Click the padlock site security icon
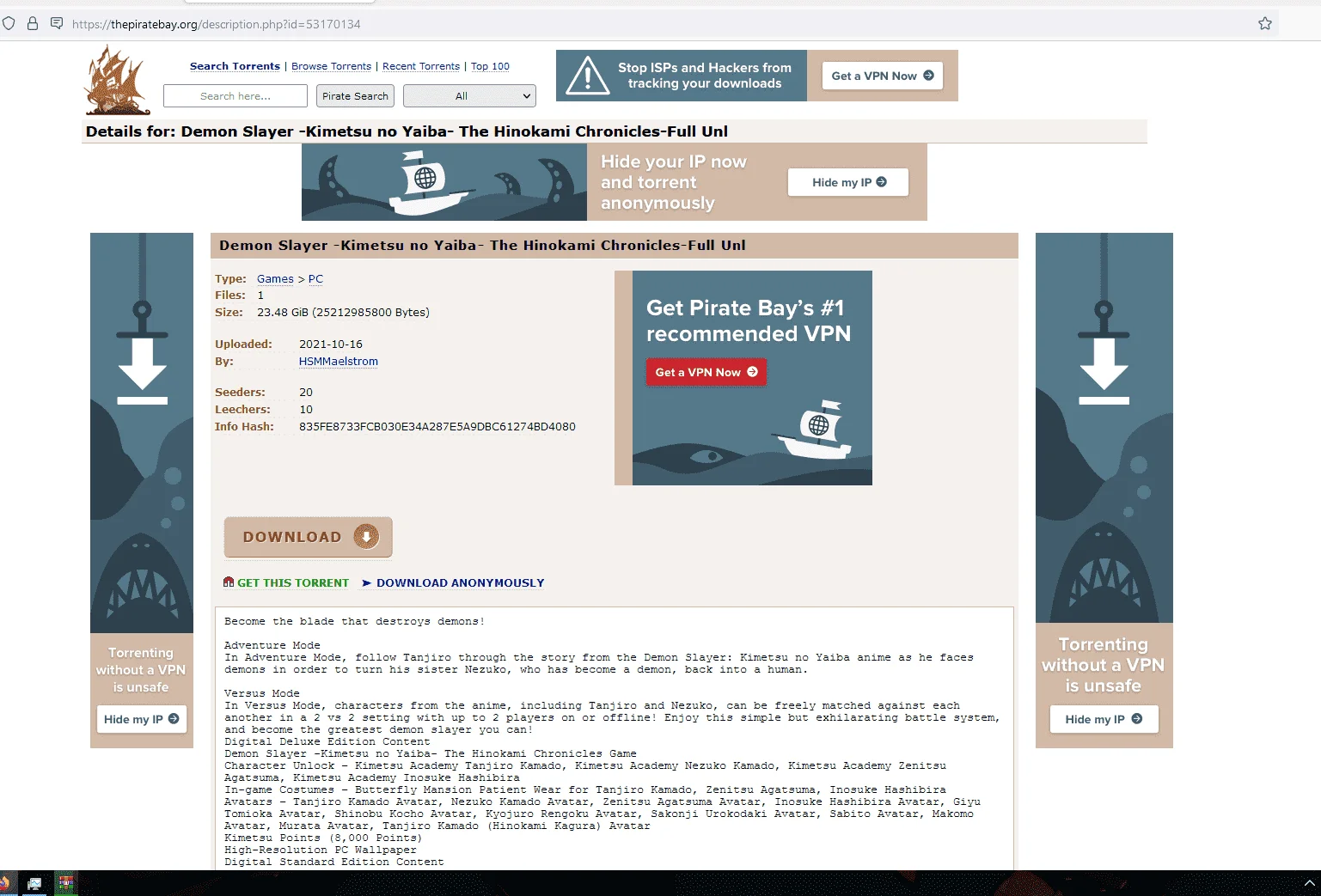Viewport: 1321px width, 896px height. (33, 24)
